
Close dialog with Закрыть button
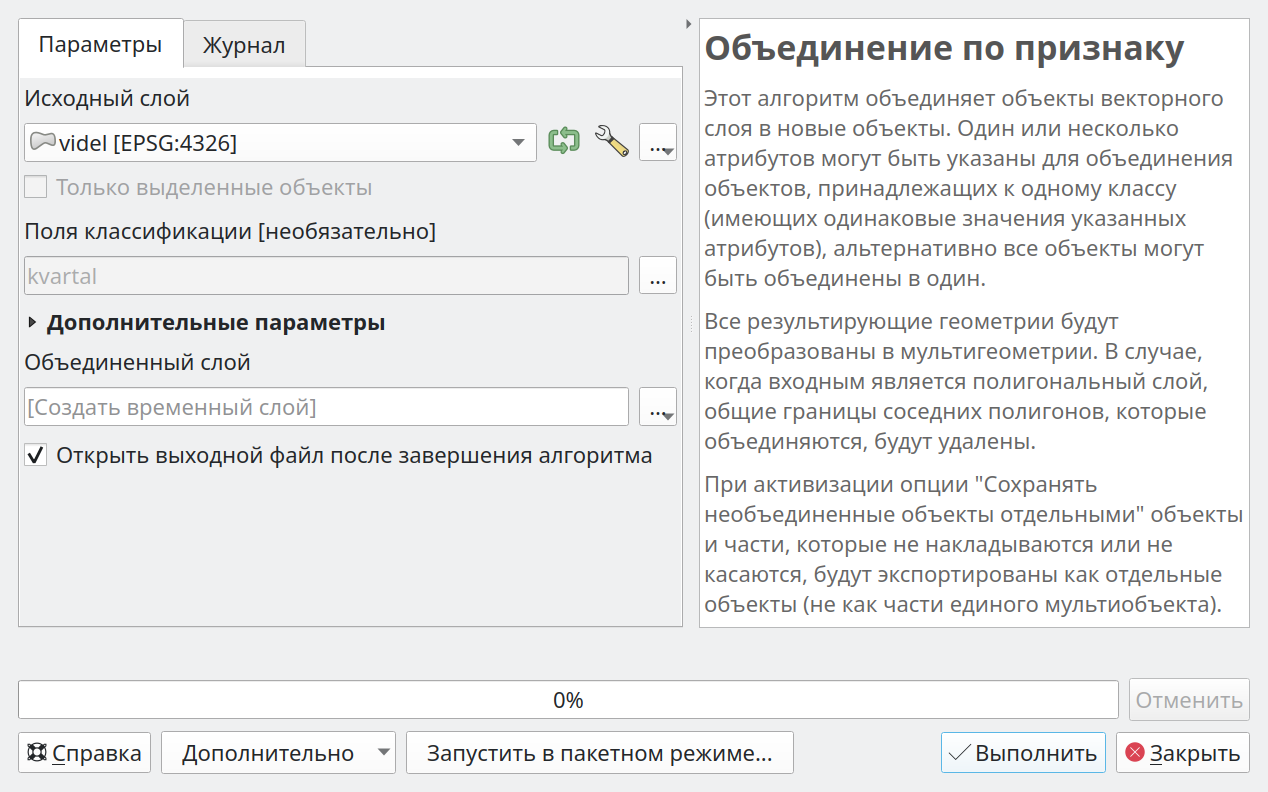tap(1183, 753)
